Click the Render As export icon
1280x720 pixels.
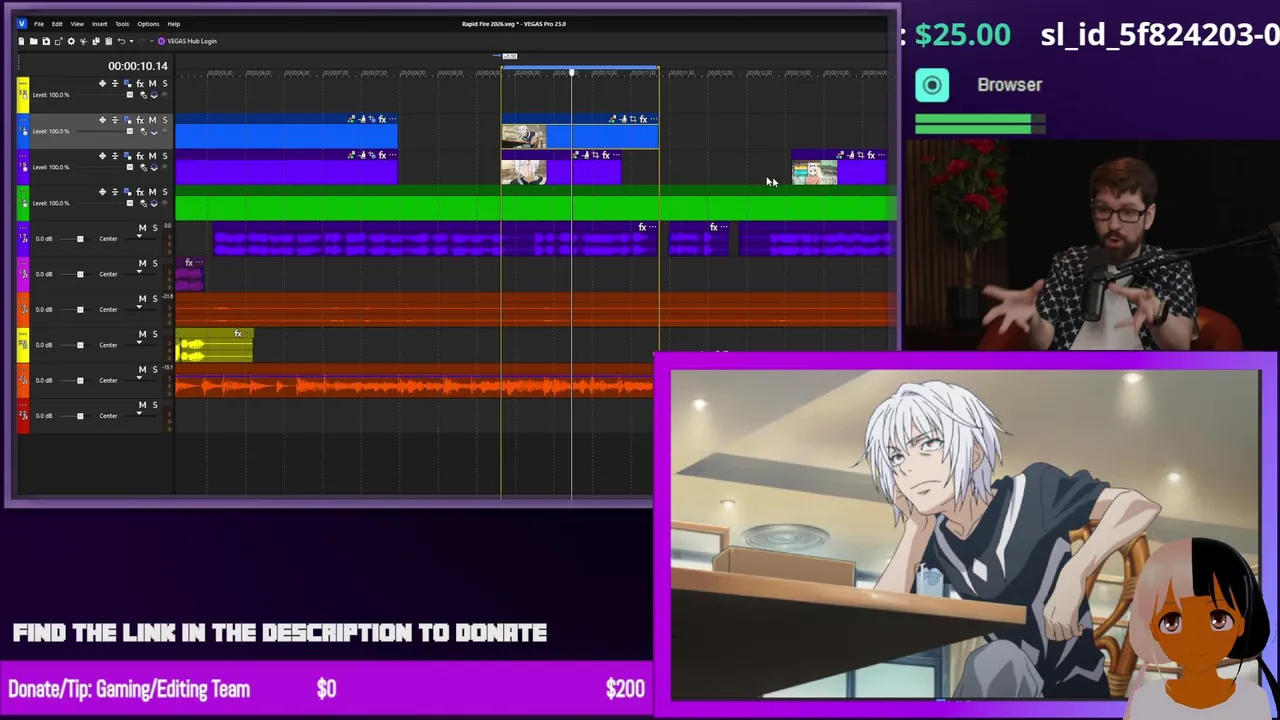pos(59,41)
